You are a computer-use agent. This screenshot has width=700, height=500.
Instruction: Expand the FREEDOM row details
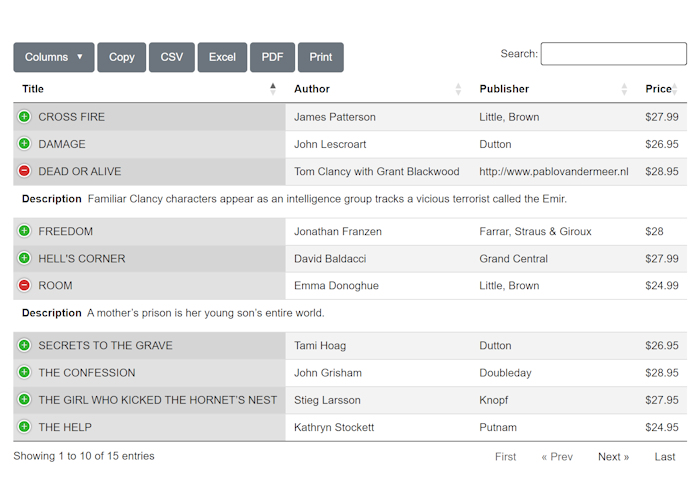point(24,231)
